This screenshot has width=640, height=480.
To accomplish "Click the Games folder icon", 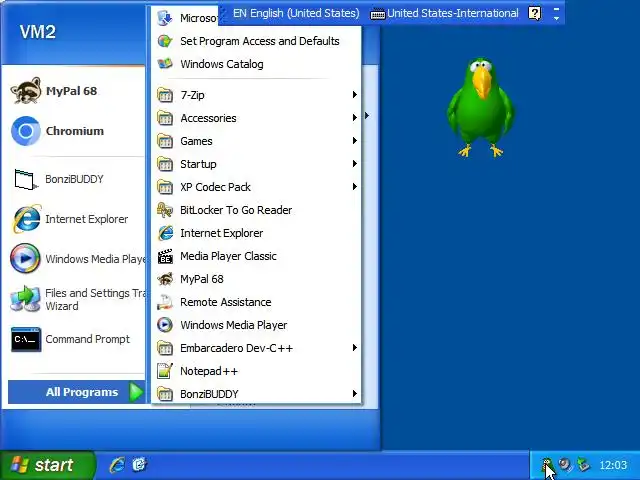I will tap(165, 141).
